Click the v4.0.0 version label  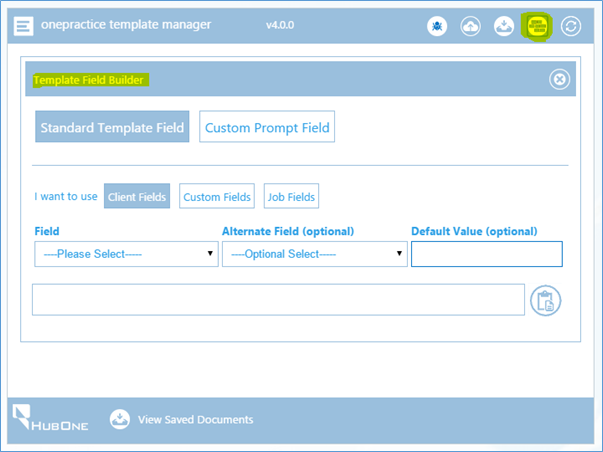click(x=280, y=25)
